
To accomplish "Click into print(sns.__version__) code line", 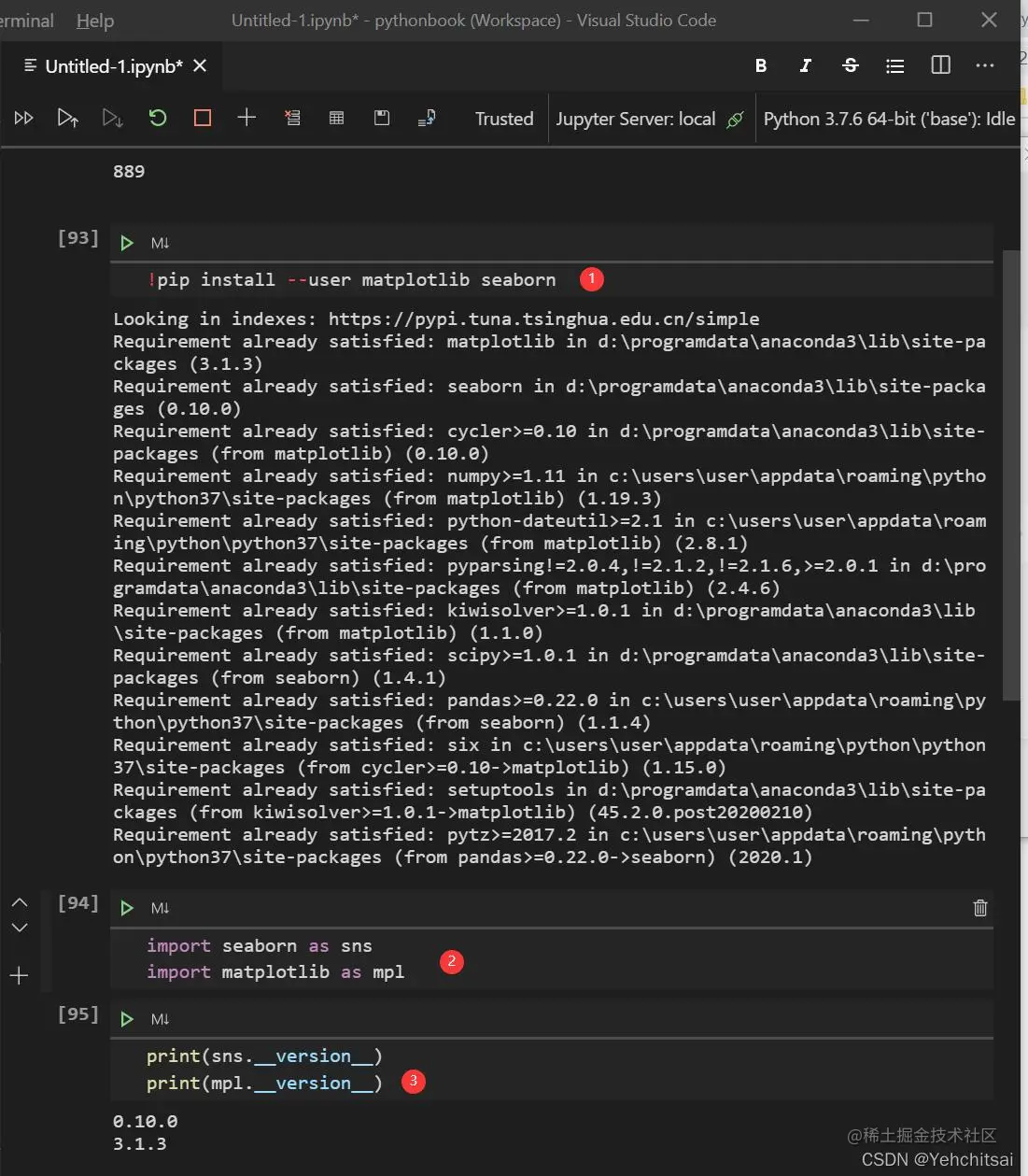I will click(x=264, y=1056).
